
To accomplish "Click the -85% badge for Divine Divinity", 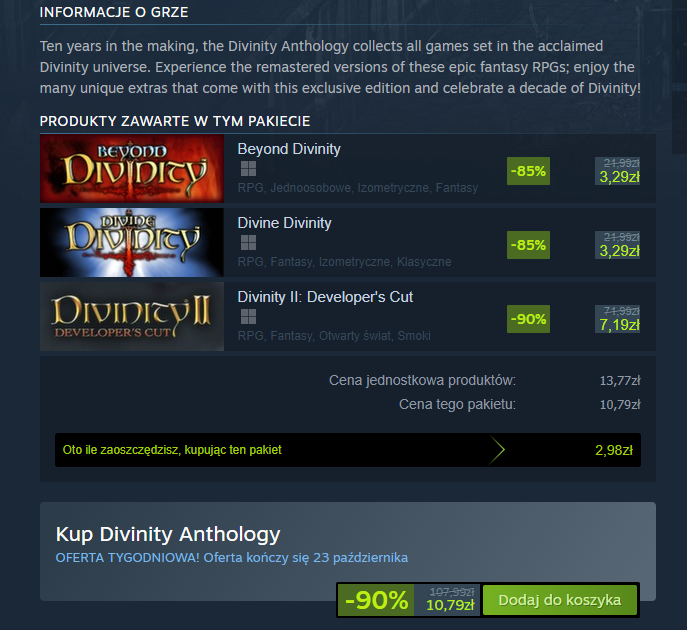I will click(x=528, y=245).
